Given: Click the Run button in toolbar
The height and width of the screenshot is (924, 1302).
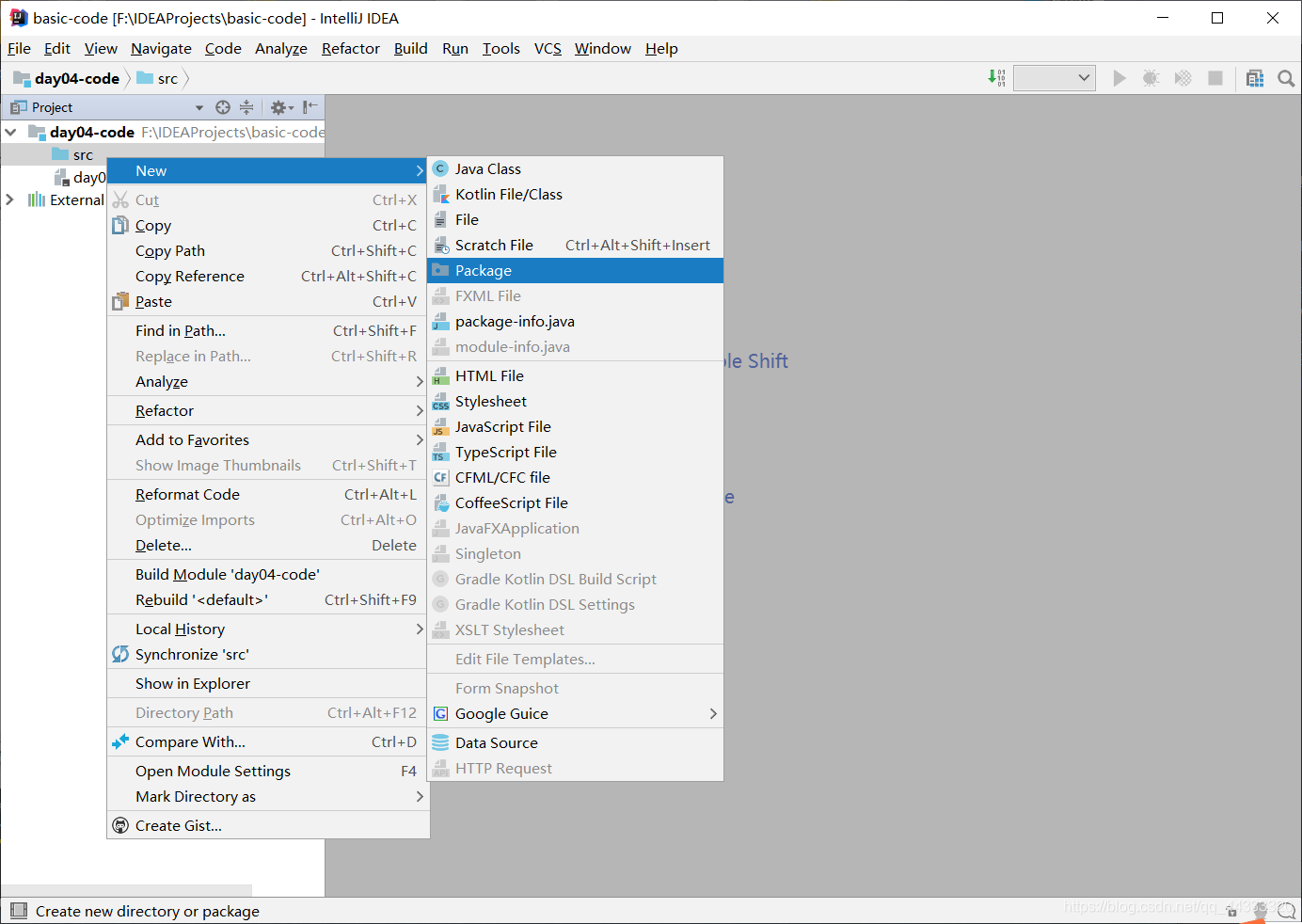Looking at the screenshot, I should coord(1119,78).
